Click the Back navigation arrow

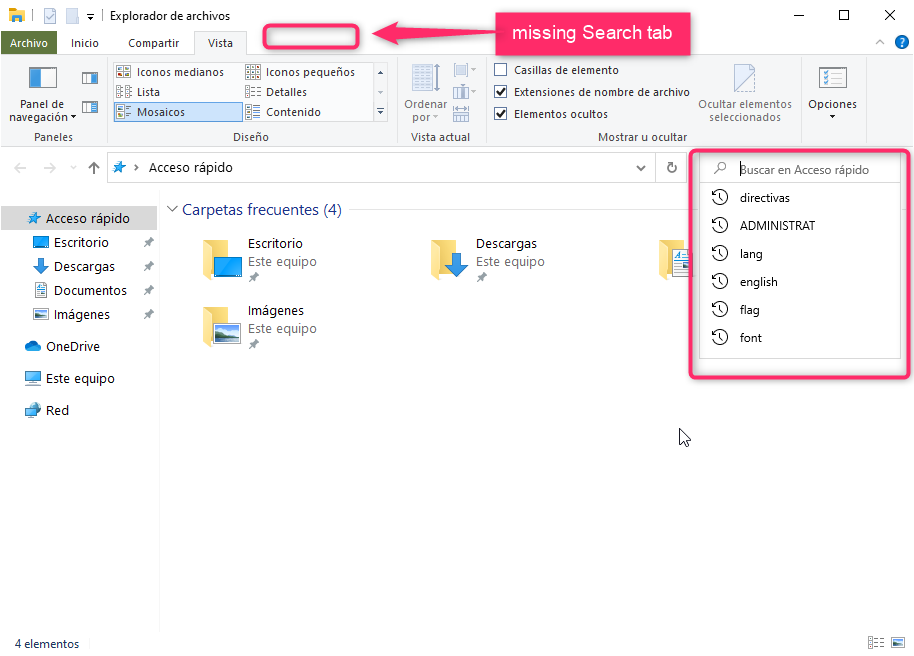[20, 168]
